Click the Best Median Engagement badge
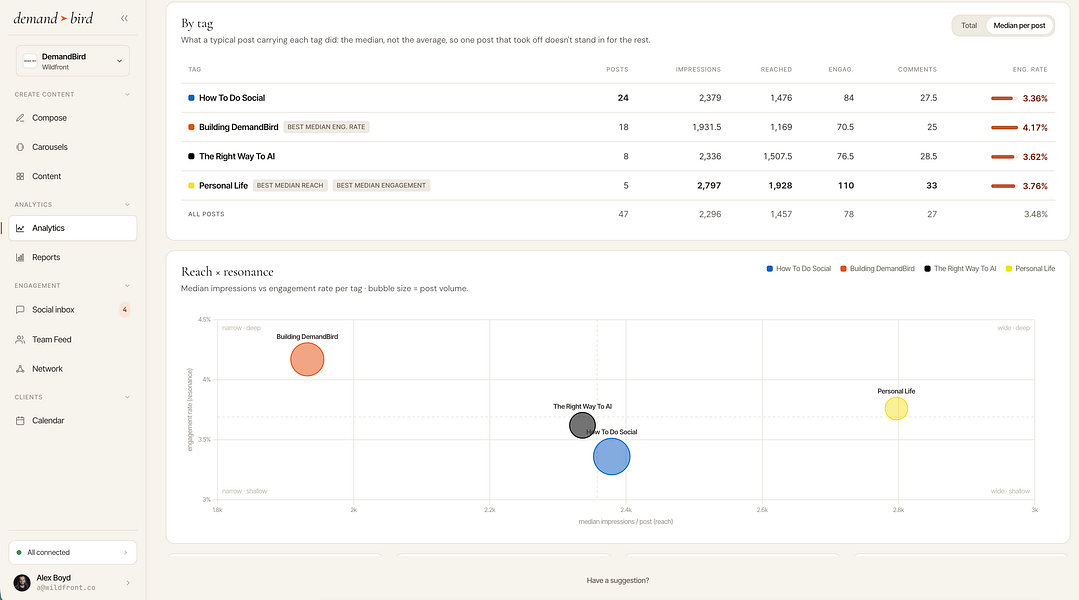 coord(381,186)
